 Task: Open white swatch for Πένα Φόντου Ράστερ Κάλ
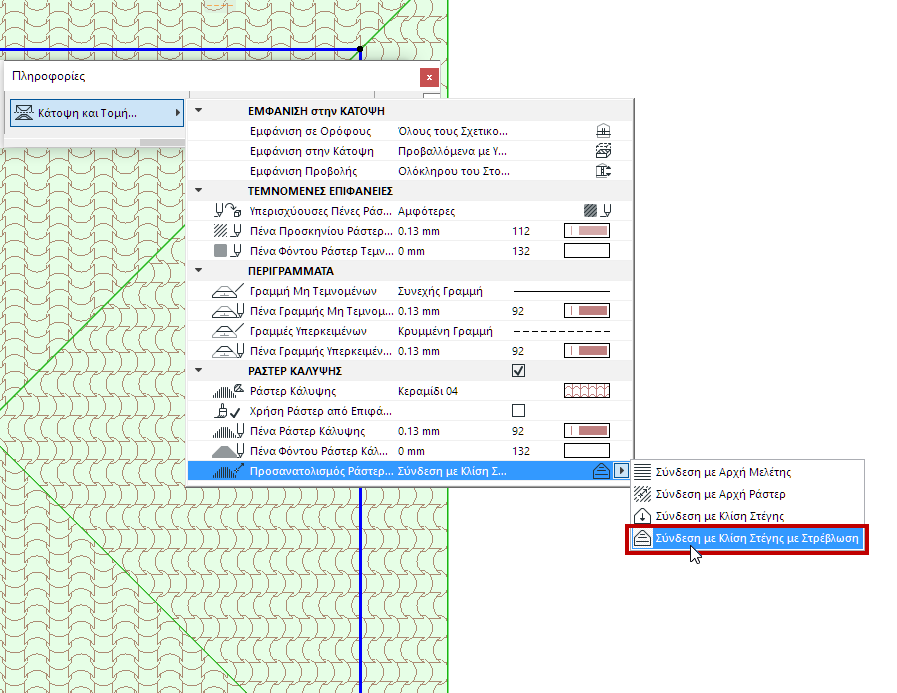coord(587,451)
